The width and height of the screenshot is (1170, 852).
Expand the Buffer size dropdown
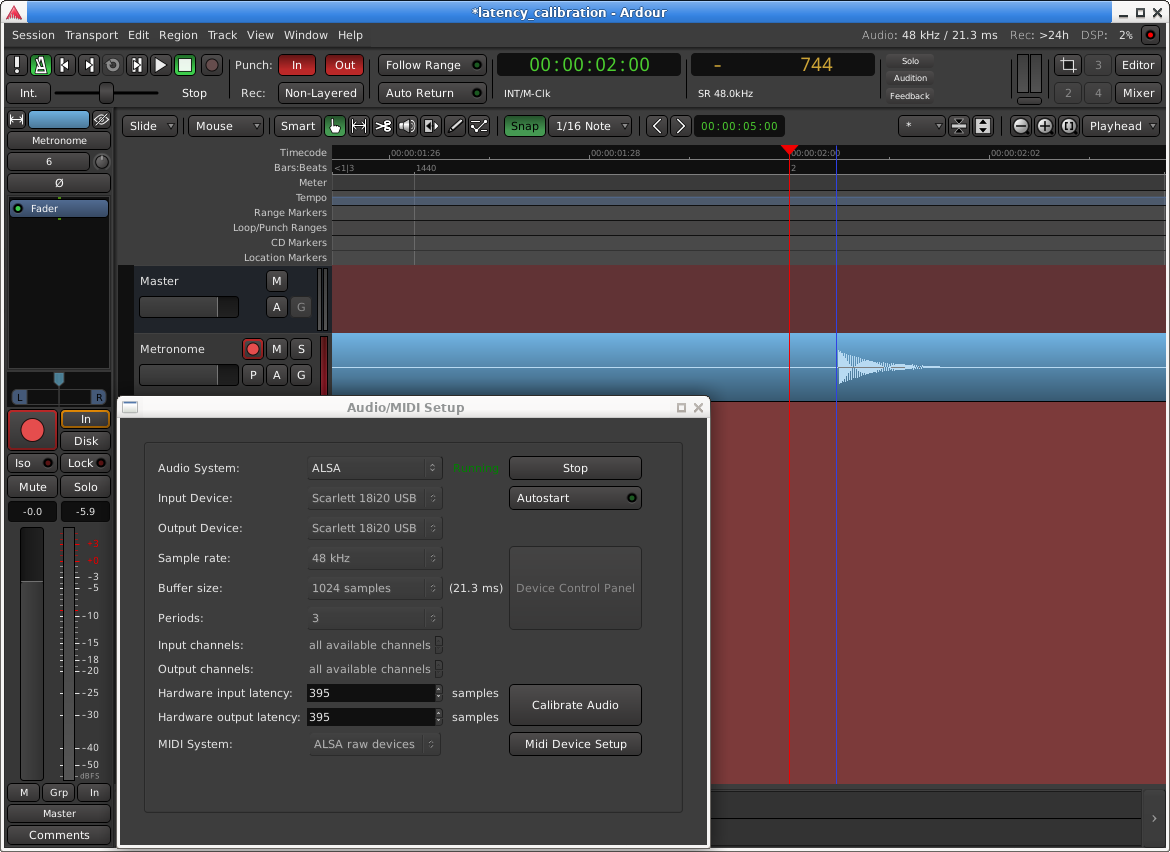point(374,588)
